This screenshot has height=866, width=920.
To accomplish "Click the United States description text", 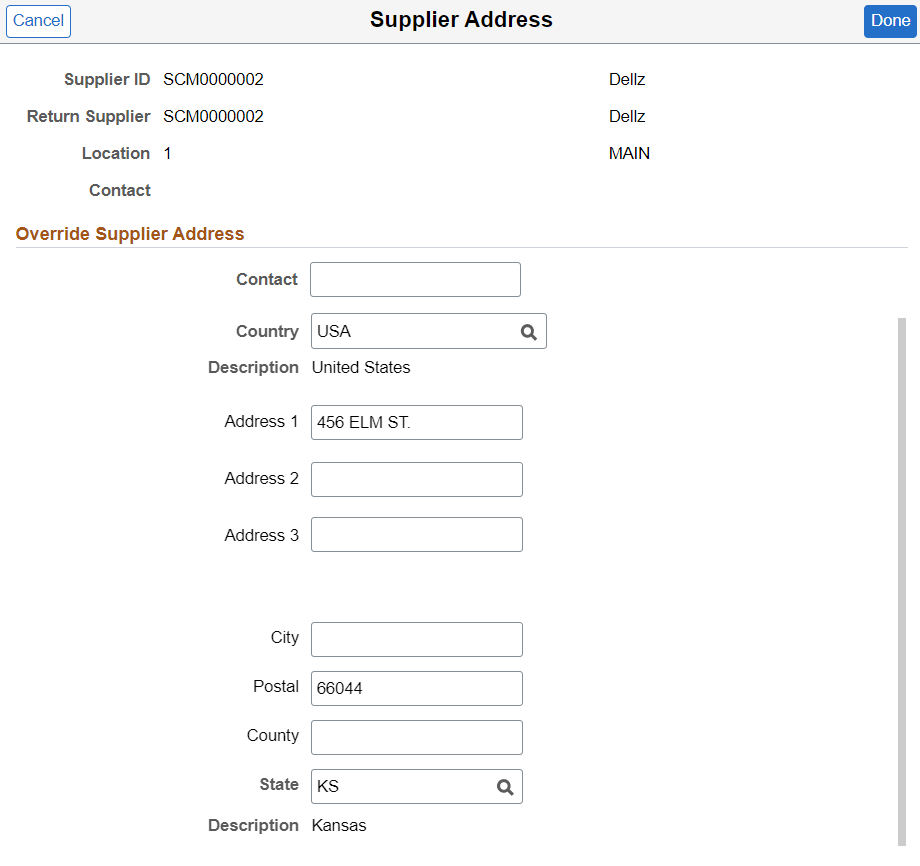I will [x=360, y=367].
